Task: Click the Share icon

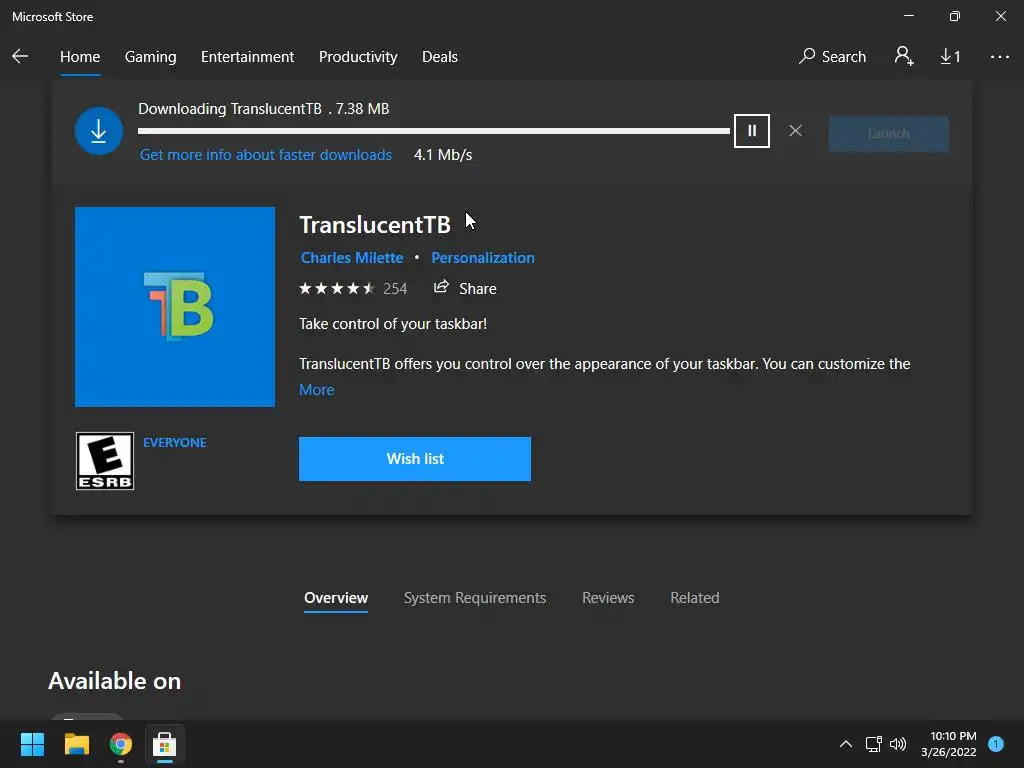Action: click(x=441, y=287)
